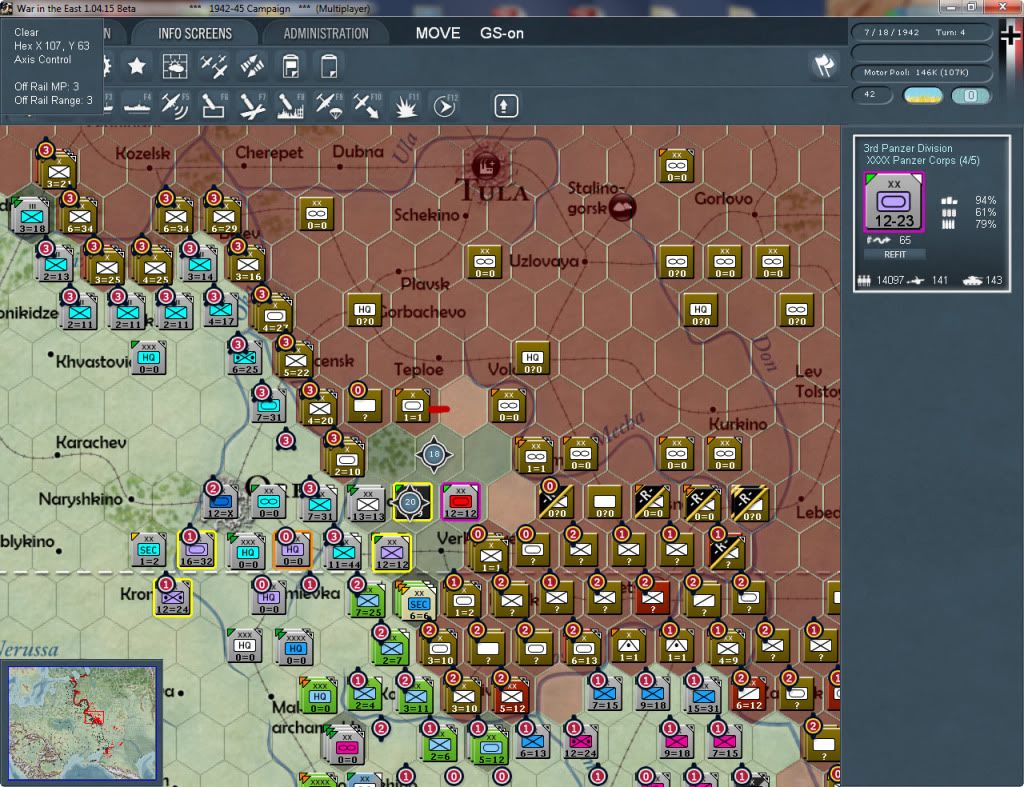Click the Stalinogorsk city icon
Screen dimensions: 1024x787
622,207
